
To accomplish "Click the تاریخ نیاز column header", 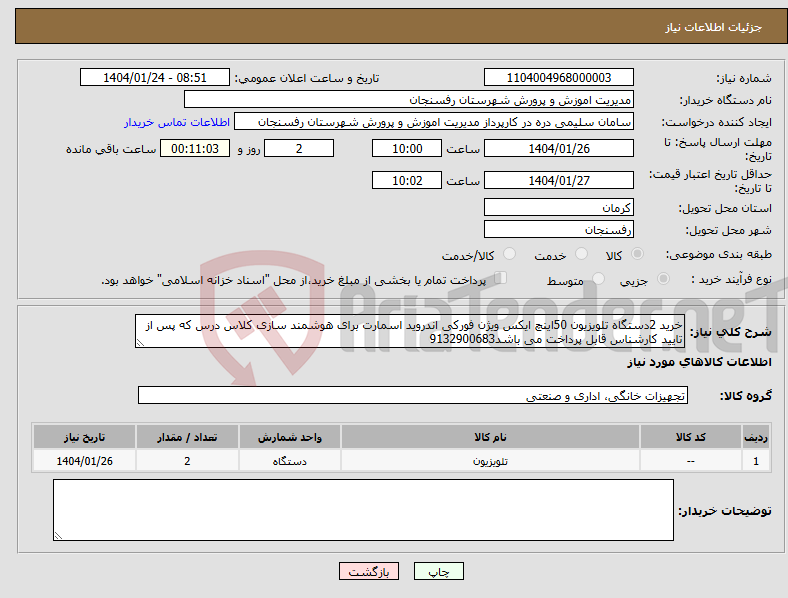I will pyautogui.click(x=84, y=437).
